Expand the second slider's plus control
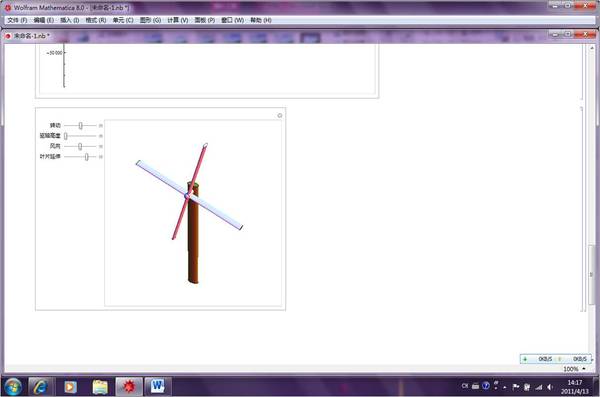 (101, 136)
